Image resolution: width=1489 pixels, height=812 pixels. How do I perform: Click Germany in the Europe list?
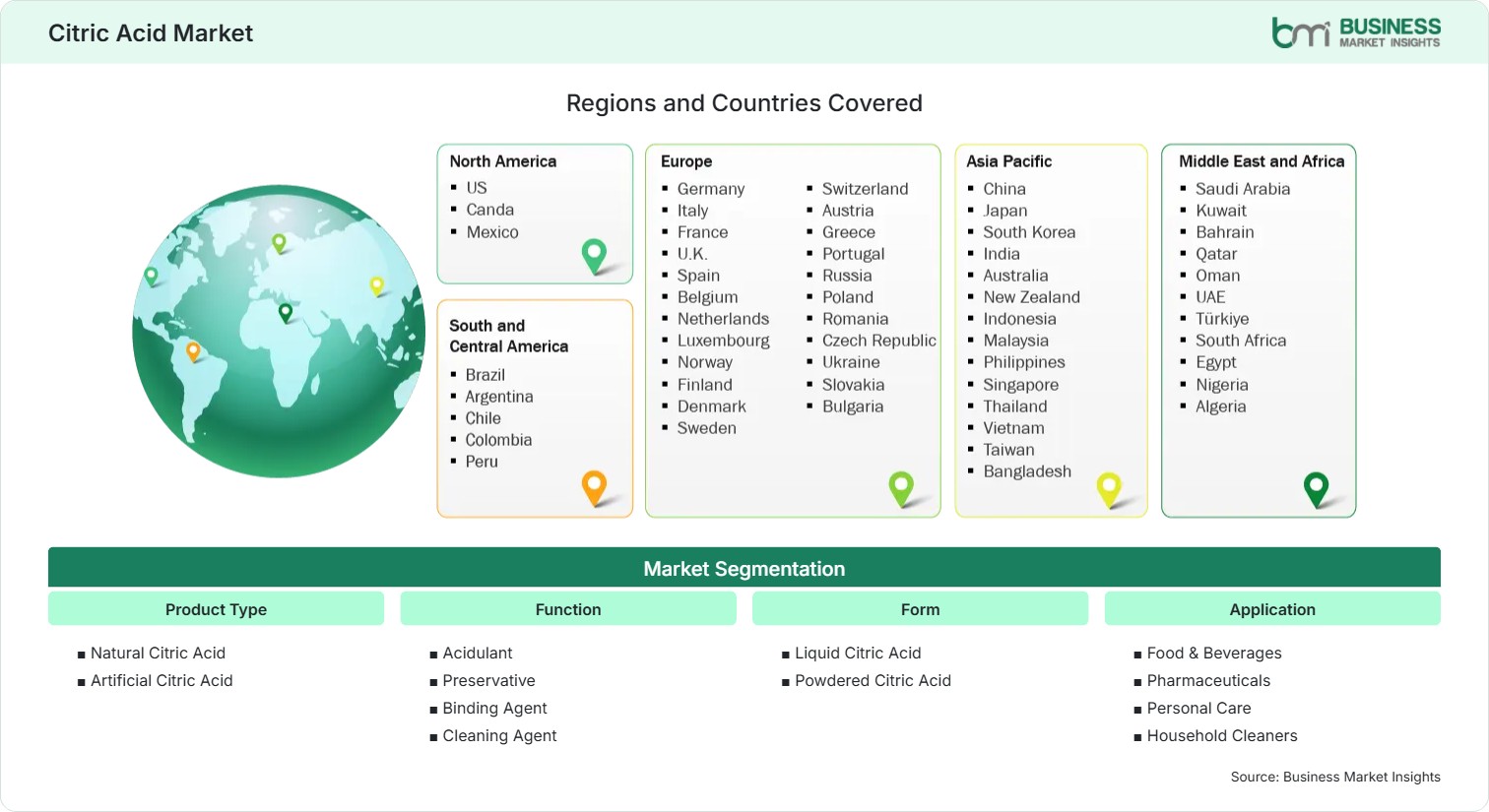711,189
